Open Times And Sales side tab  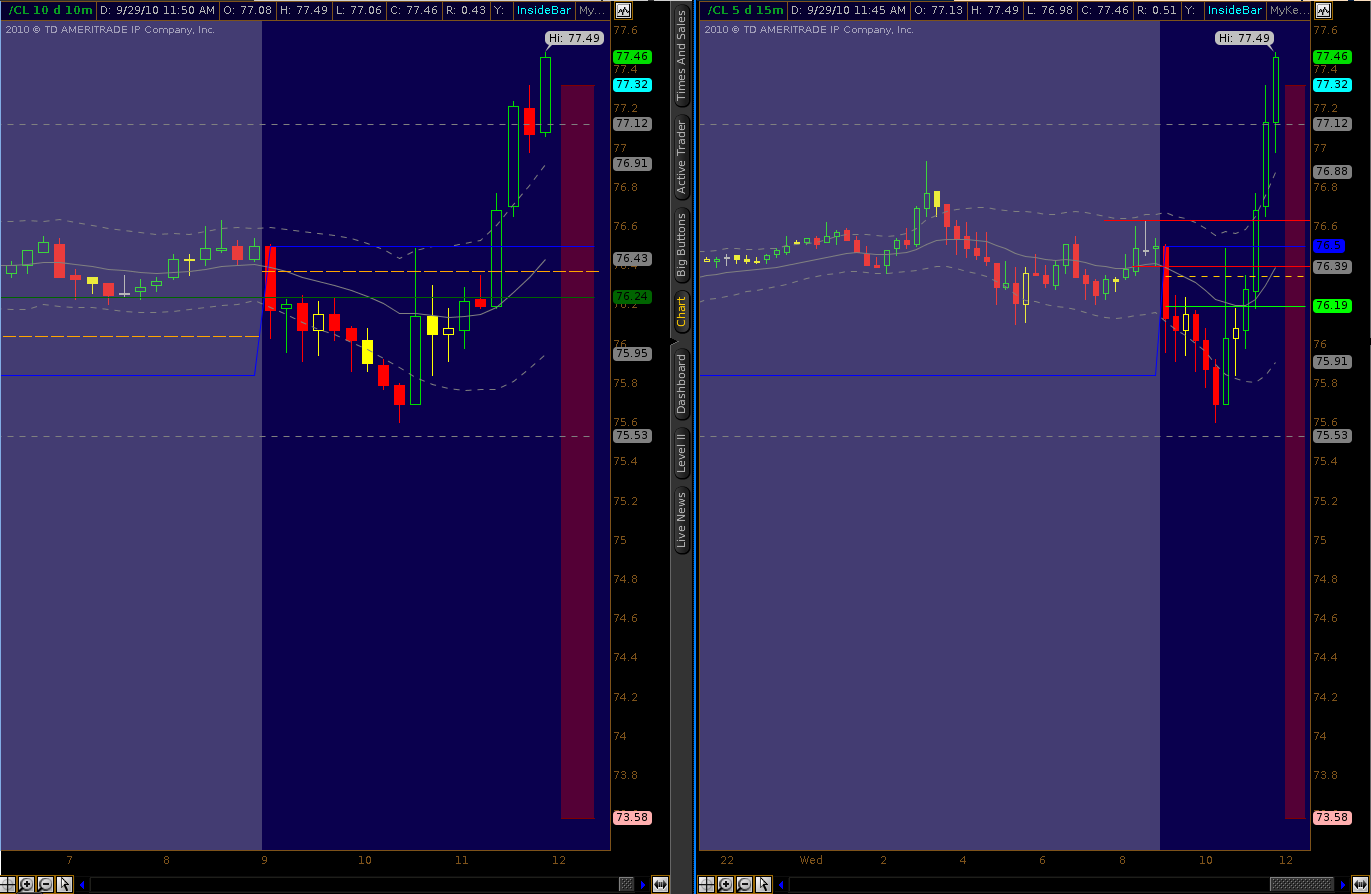682,56
